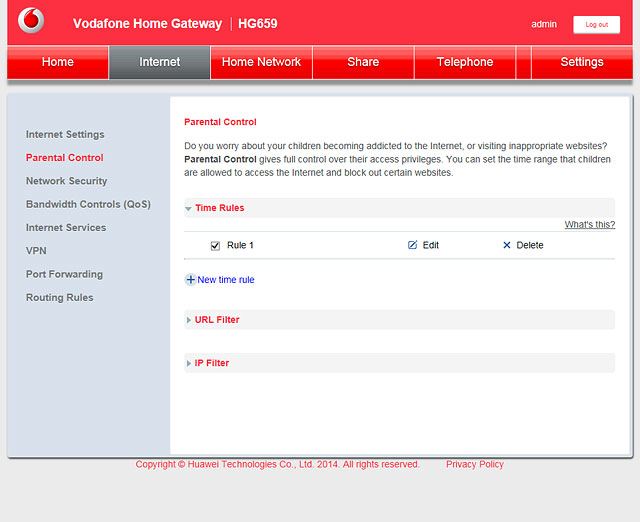Screen dimensions: 640x522
Task: Click the plus icon beside New time rule
Action: [x=190, y=280]
